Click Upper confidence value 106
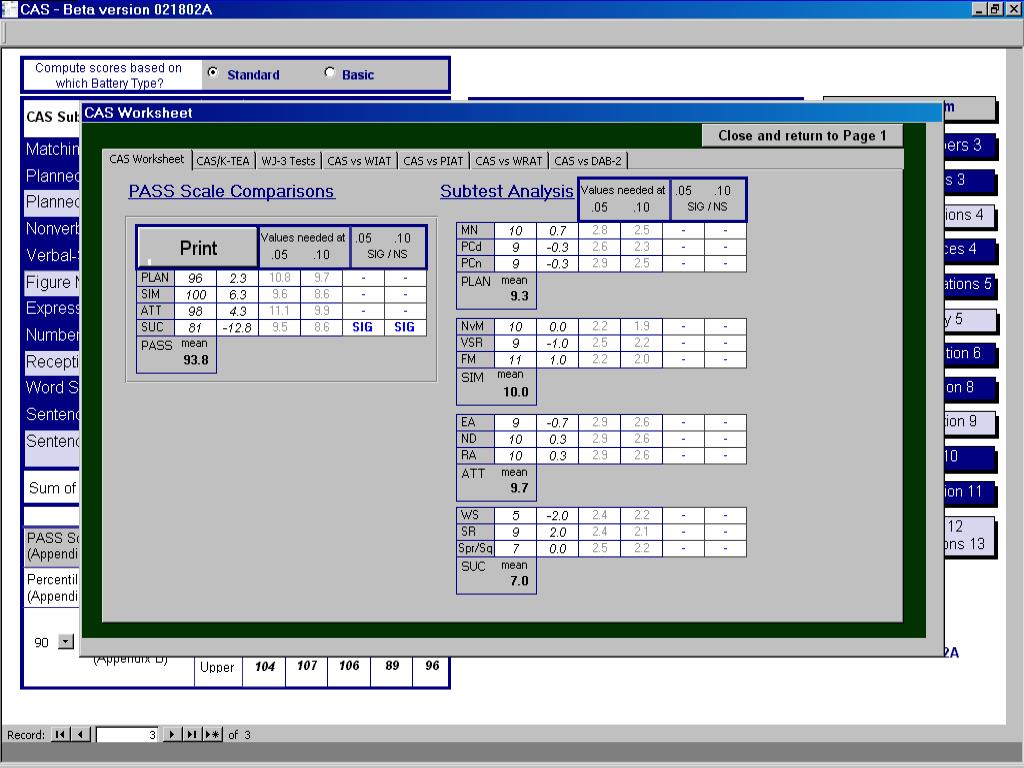1024x768 pixels. coord(349,665)
